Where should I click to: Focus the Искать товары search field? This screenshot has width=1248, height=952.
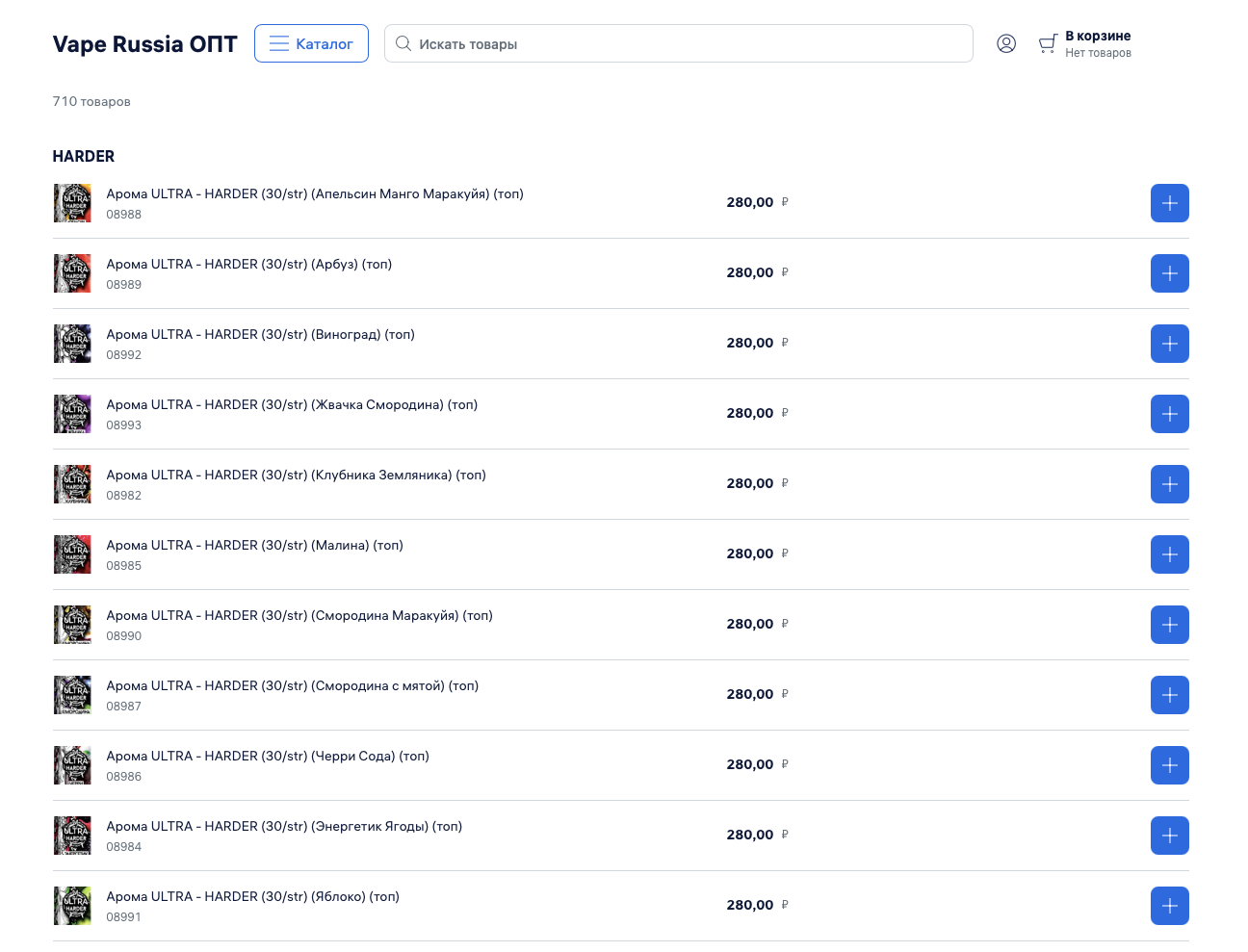[679, 43]
